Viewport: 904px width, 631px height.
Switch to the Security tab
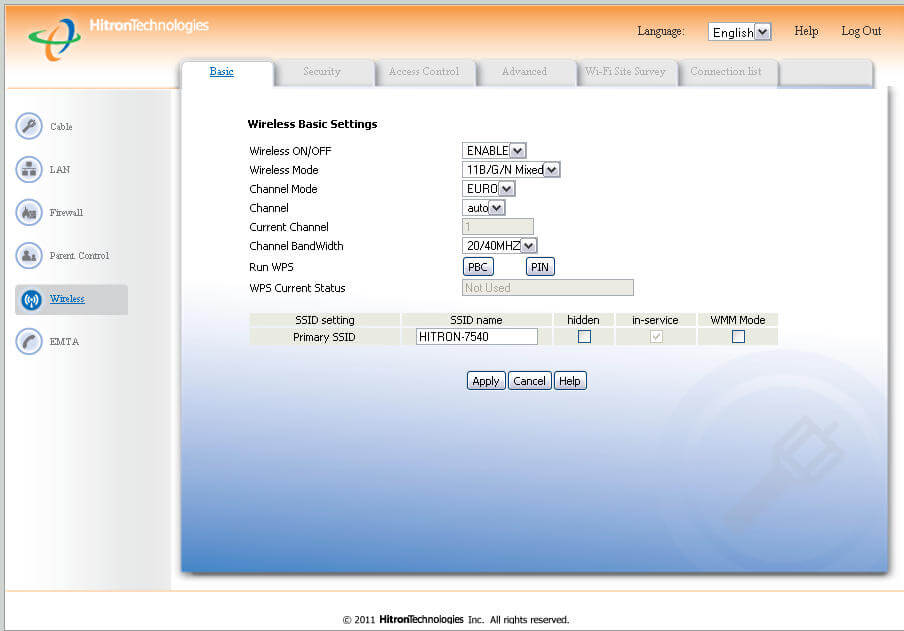322,72
